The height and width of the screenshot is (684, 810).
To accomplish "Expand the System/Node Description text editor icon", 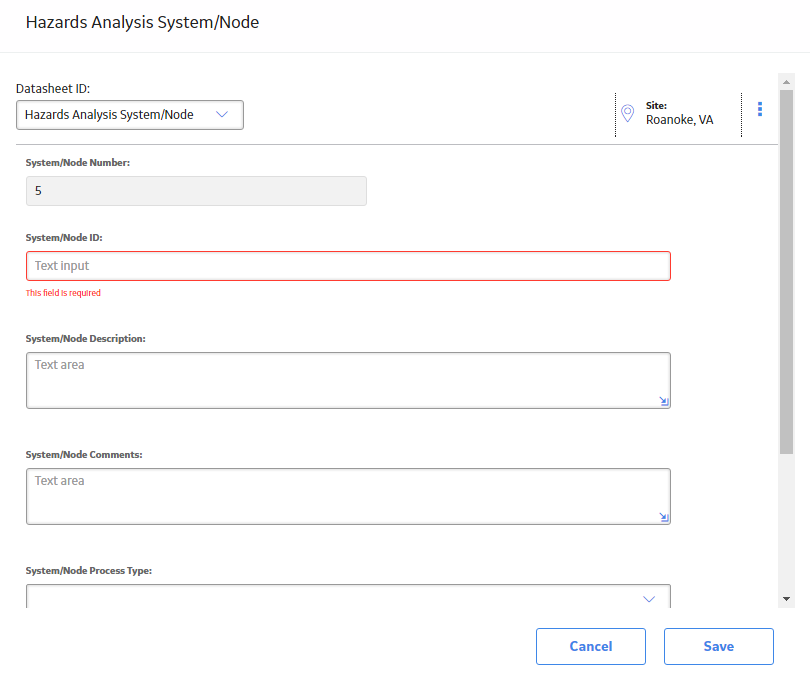I will 664,401.
